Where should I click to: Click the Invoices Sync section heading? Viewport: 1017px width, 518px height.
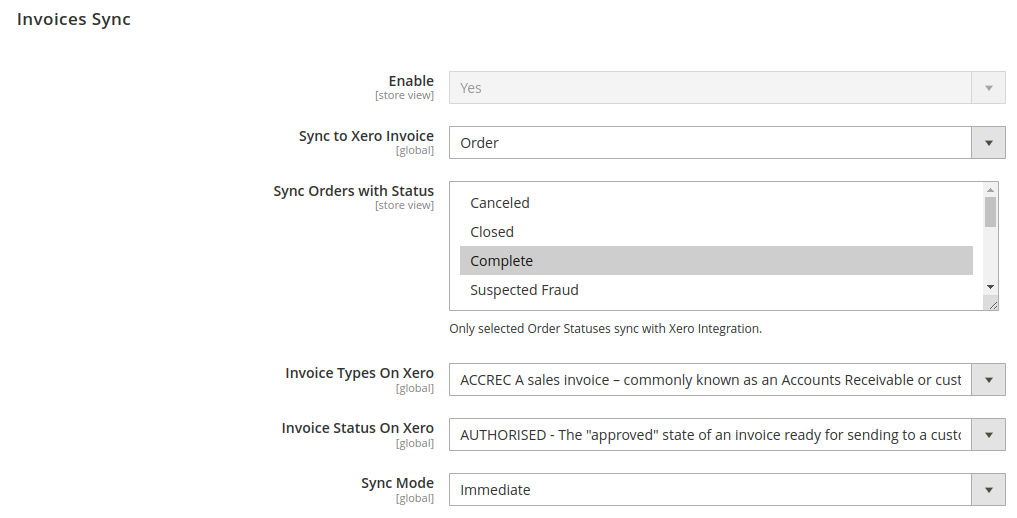(x=74, y=19)
